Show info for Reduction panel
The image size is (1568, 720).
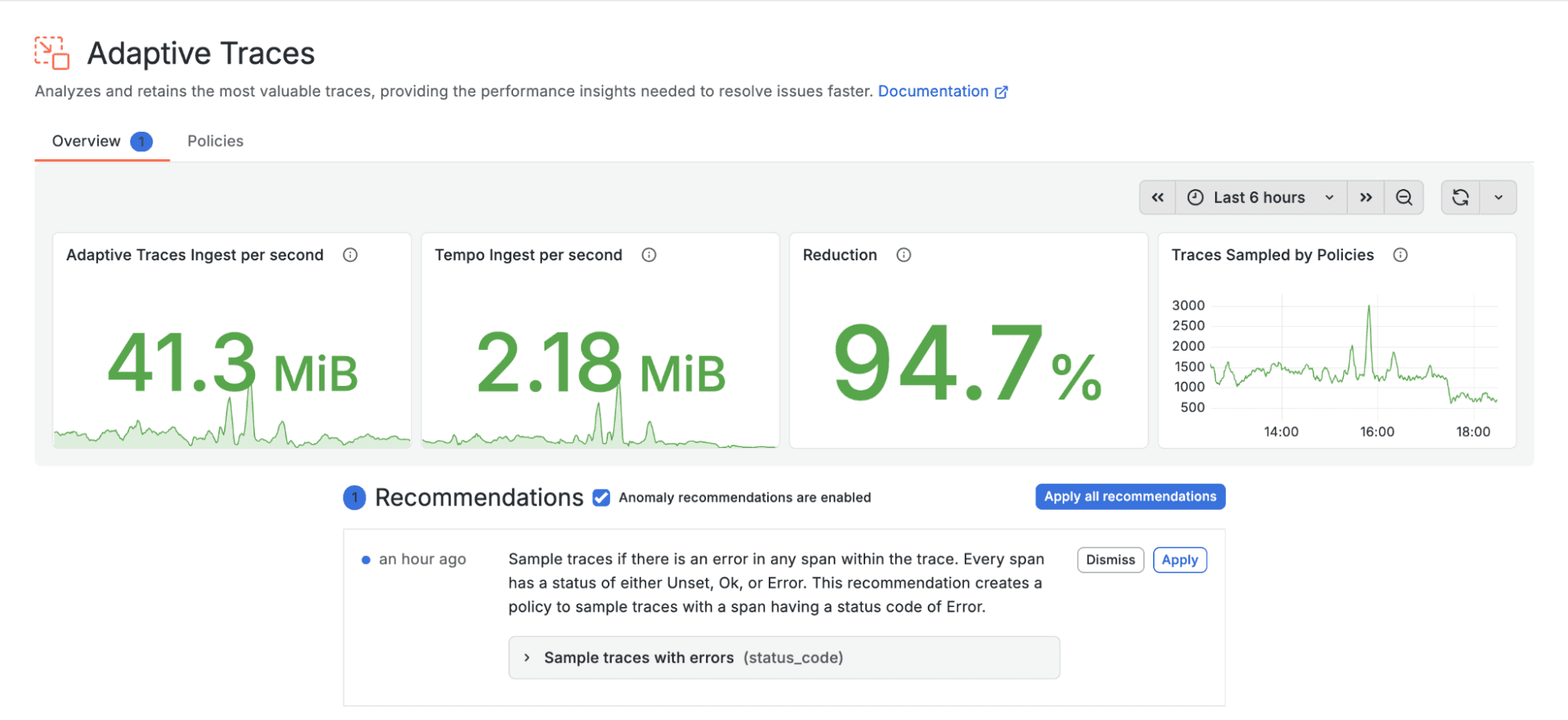pos(904,255)
